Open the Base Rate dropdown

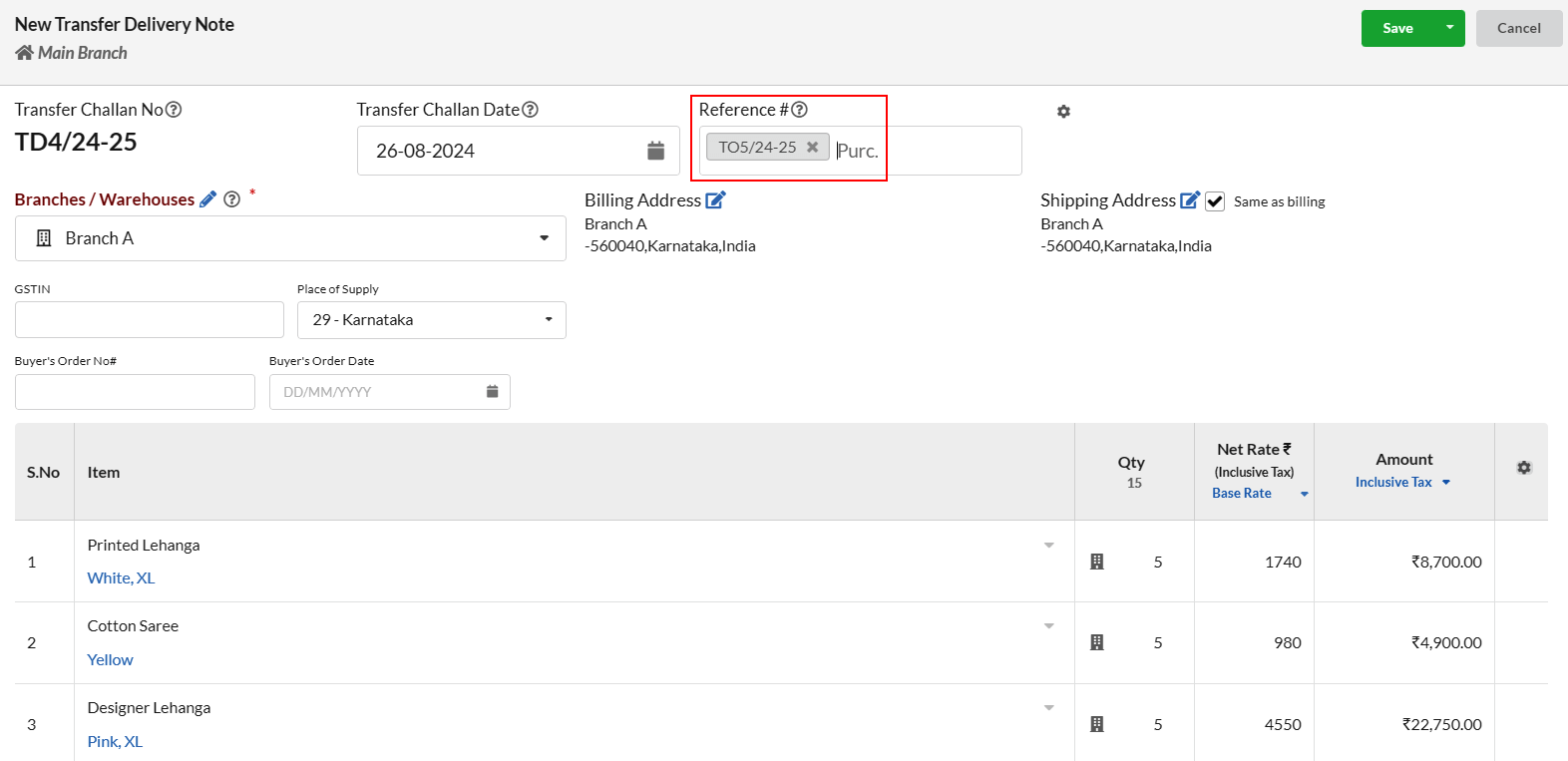pyautogui.click(x=1260, y=494)
